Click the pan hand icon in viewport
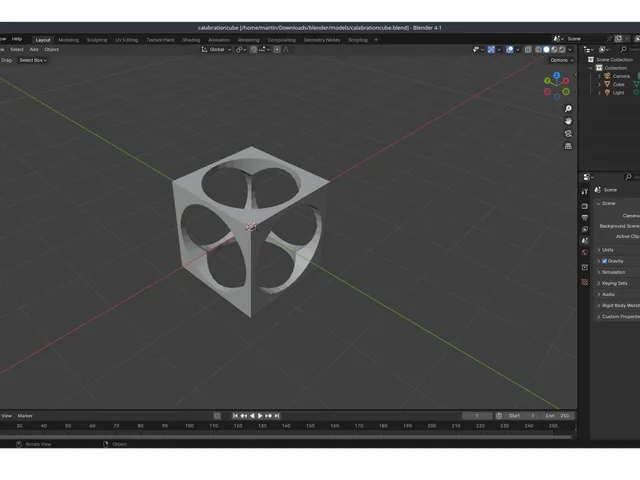Viewport: 640px width, 480px height. click(568, 121)
